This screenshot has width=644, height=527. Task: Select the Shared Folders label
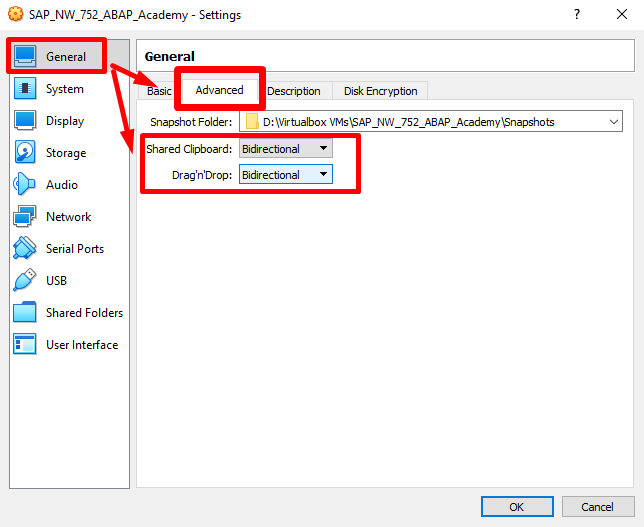[x=84, y=313]
